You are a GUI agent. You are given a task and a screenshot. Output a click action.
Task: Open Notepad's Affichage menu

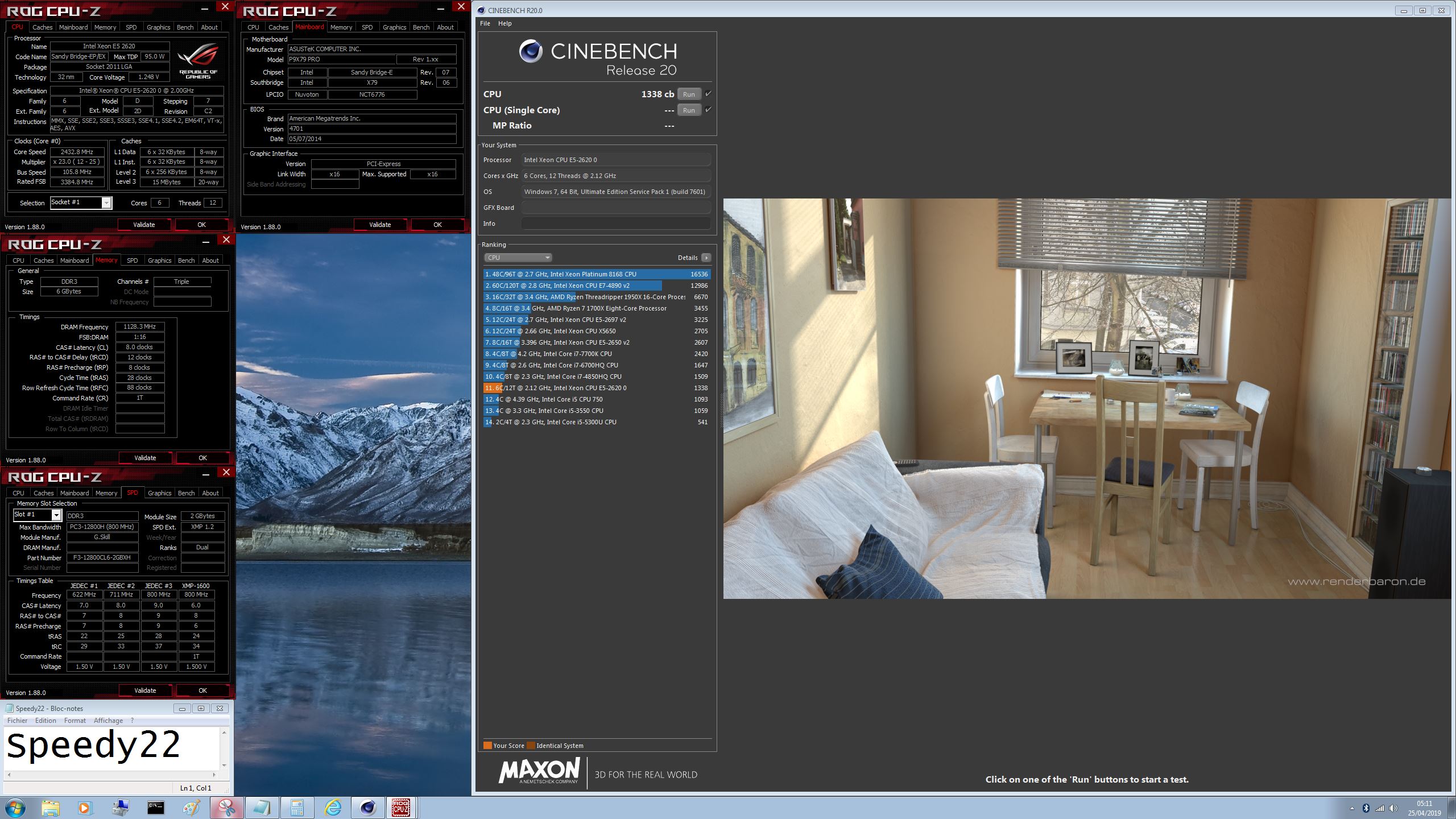pyautogui.click(x=108, y=721)
